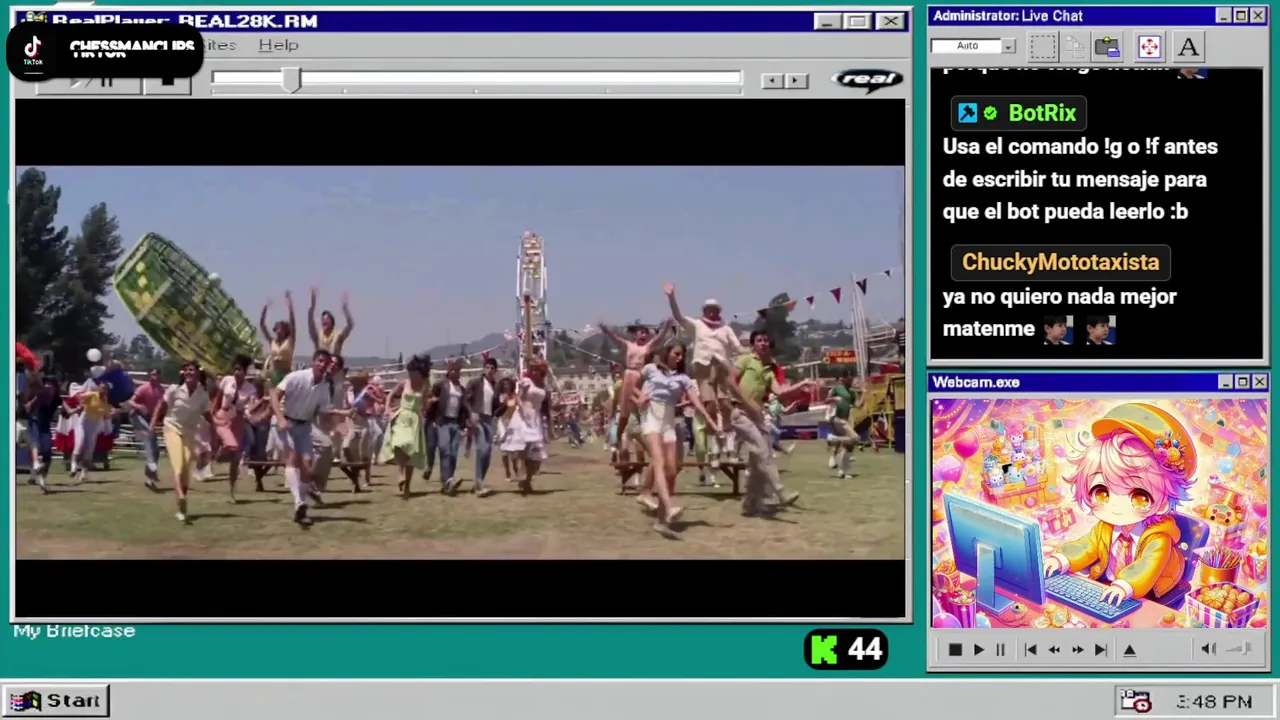Screen dimensions: 1280x720
Task: Click the RealPlayer stop button beside the seek bar
Action: 167,82
